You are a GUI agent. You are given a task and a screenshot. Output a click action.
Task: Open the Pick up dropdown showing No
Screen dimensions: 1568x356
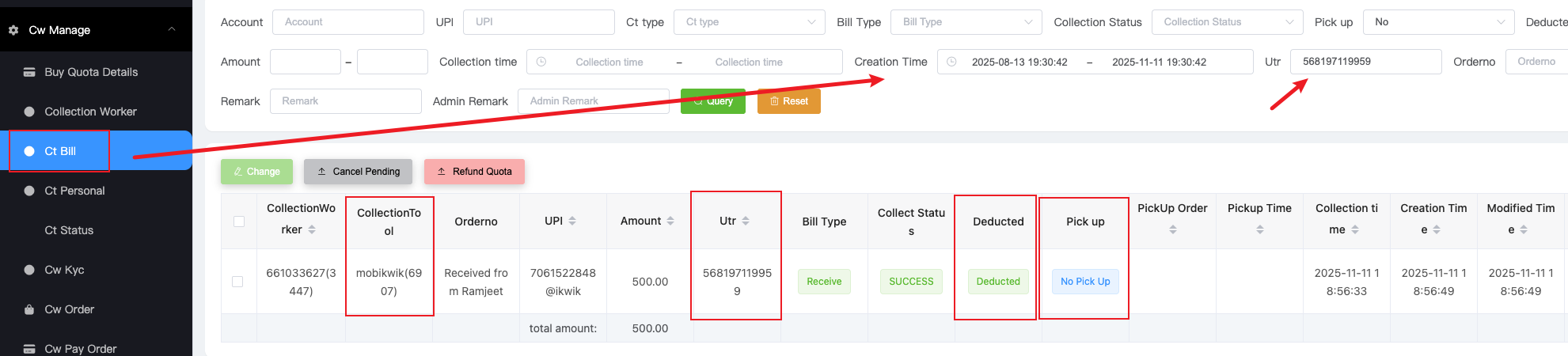[x=1438, y=22]
